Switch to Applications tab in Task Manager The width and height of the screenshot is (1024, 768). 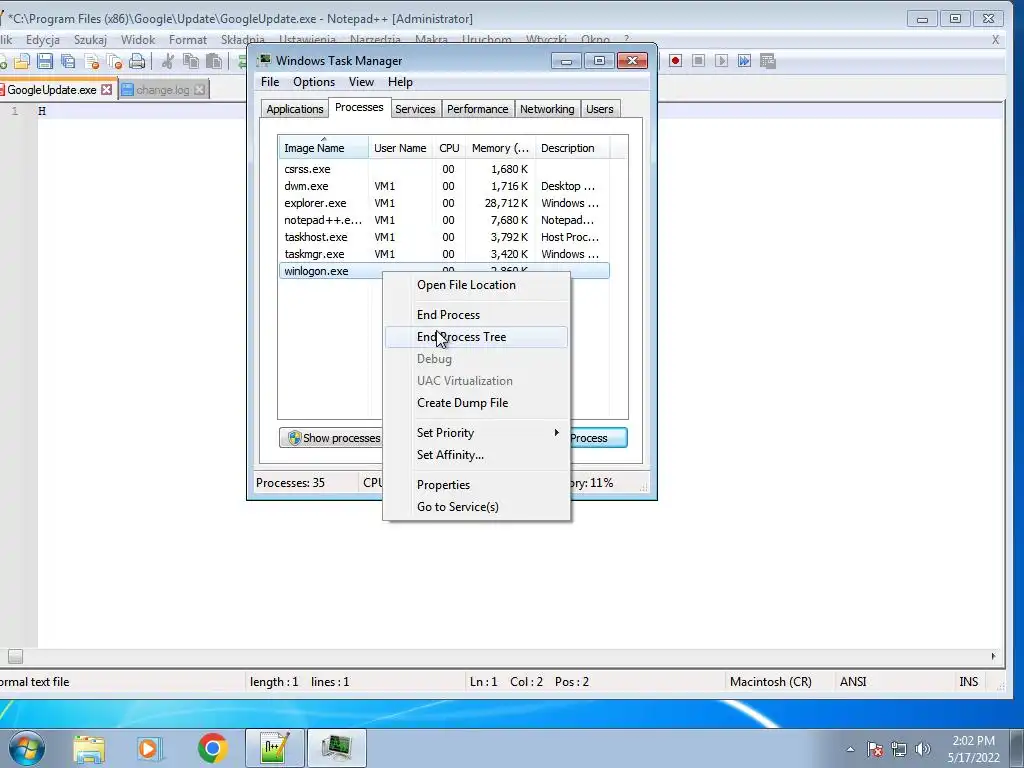[295, 109]
